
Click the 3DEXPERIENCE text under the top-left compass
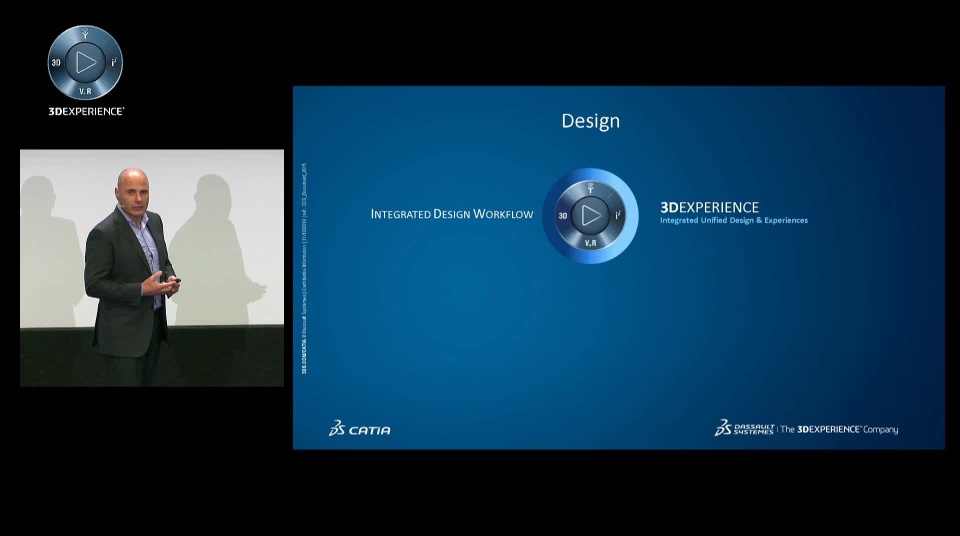tap(86, 111)
